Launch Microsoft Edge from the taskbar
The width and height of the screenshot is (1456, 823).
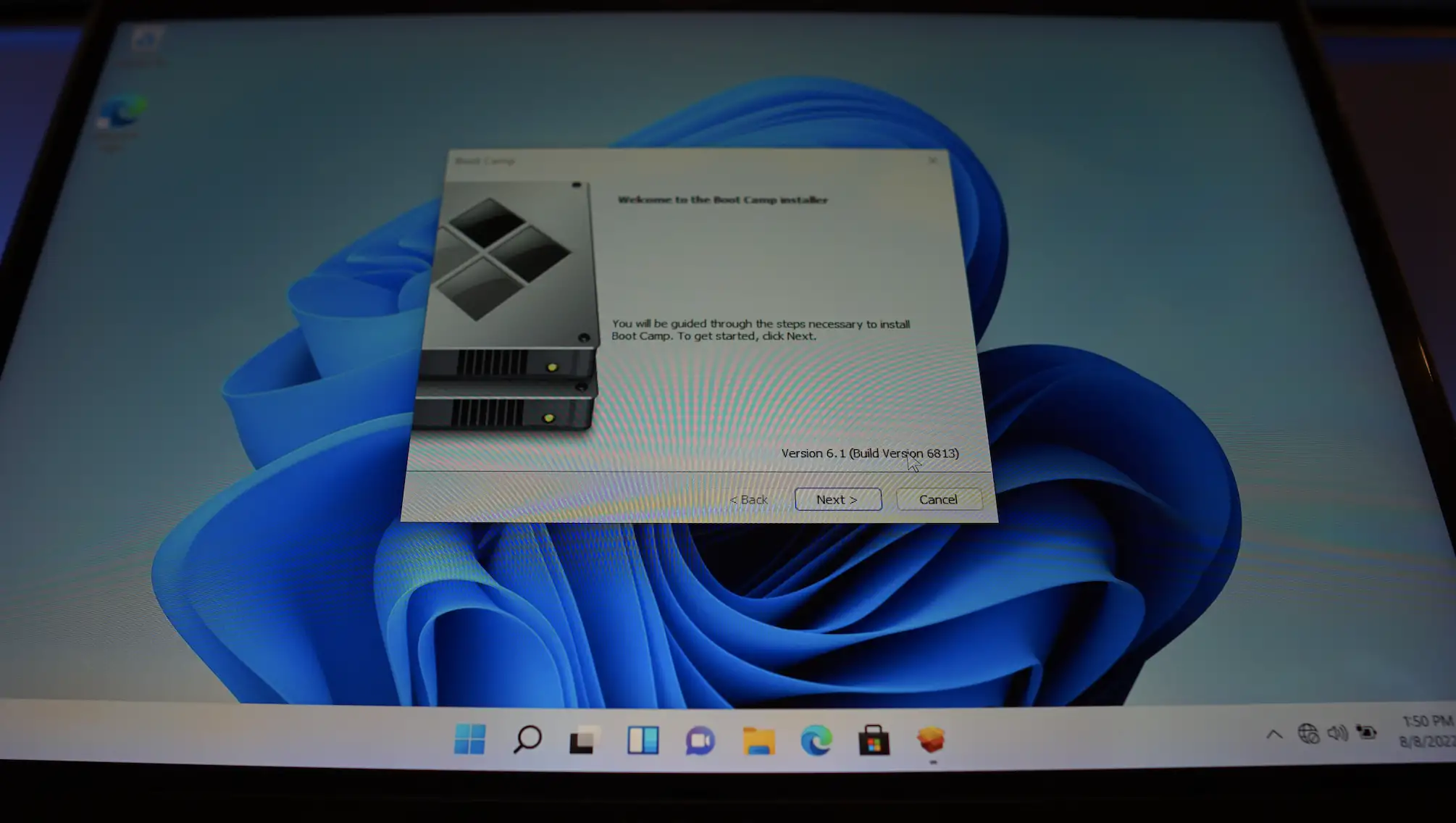click(x=816, y=741)
